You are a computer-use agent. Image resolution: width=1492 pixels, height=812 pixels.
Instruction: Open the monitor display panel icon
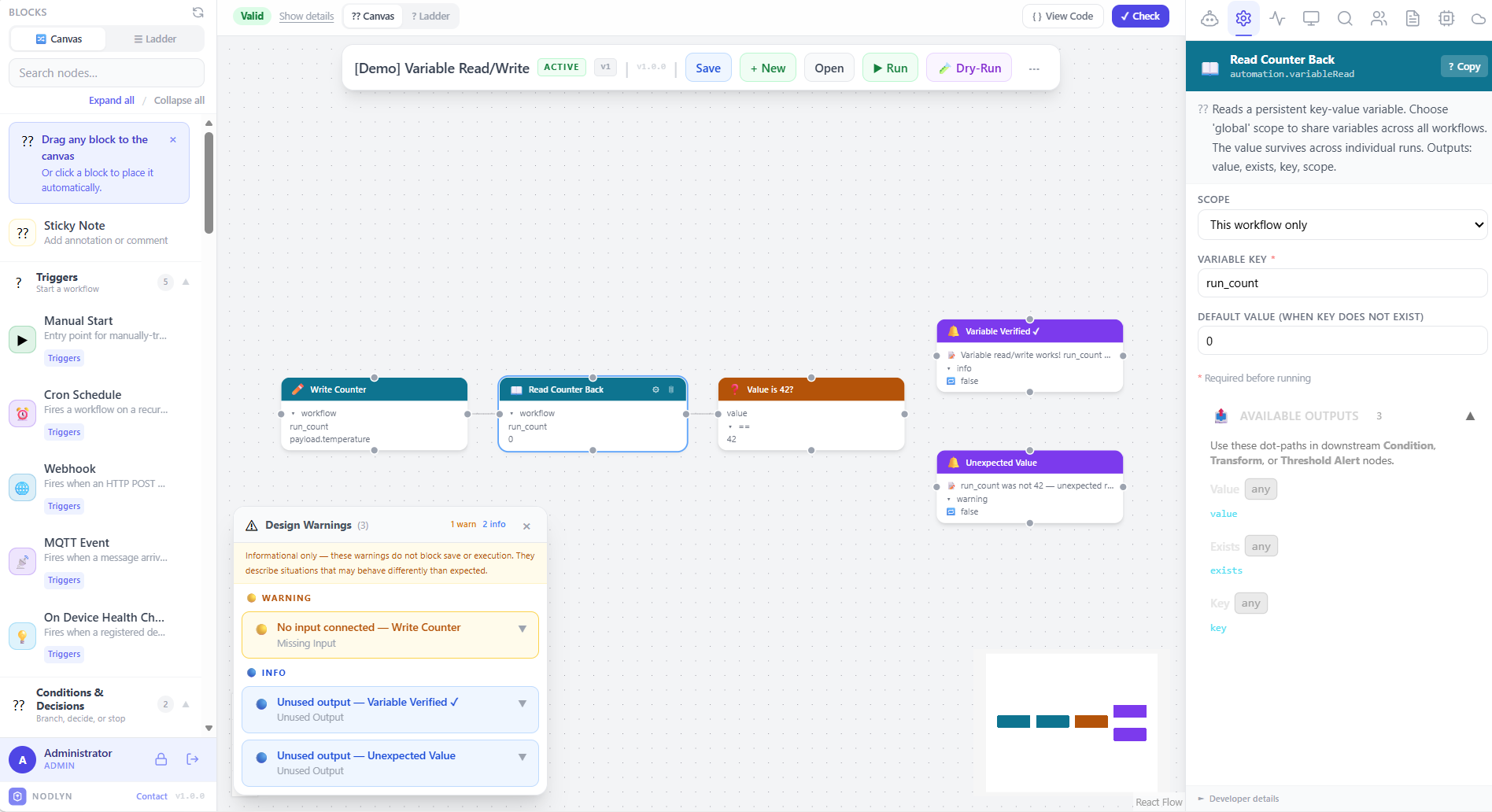[x=1311, y=18]
